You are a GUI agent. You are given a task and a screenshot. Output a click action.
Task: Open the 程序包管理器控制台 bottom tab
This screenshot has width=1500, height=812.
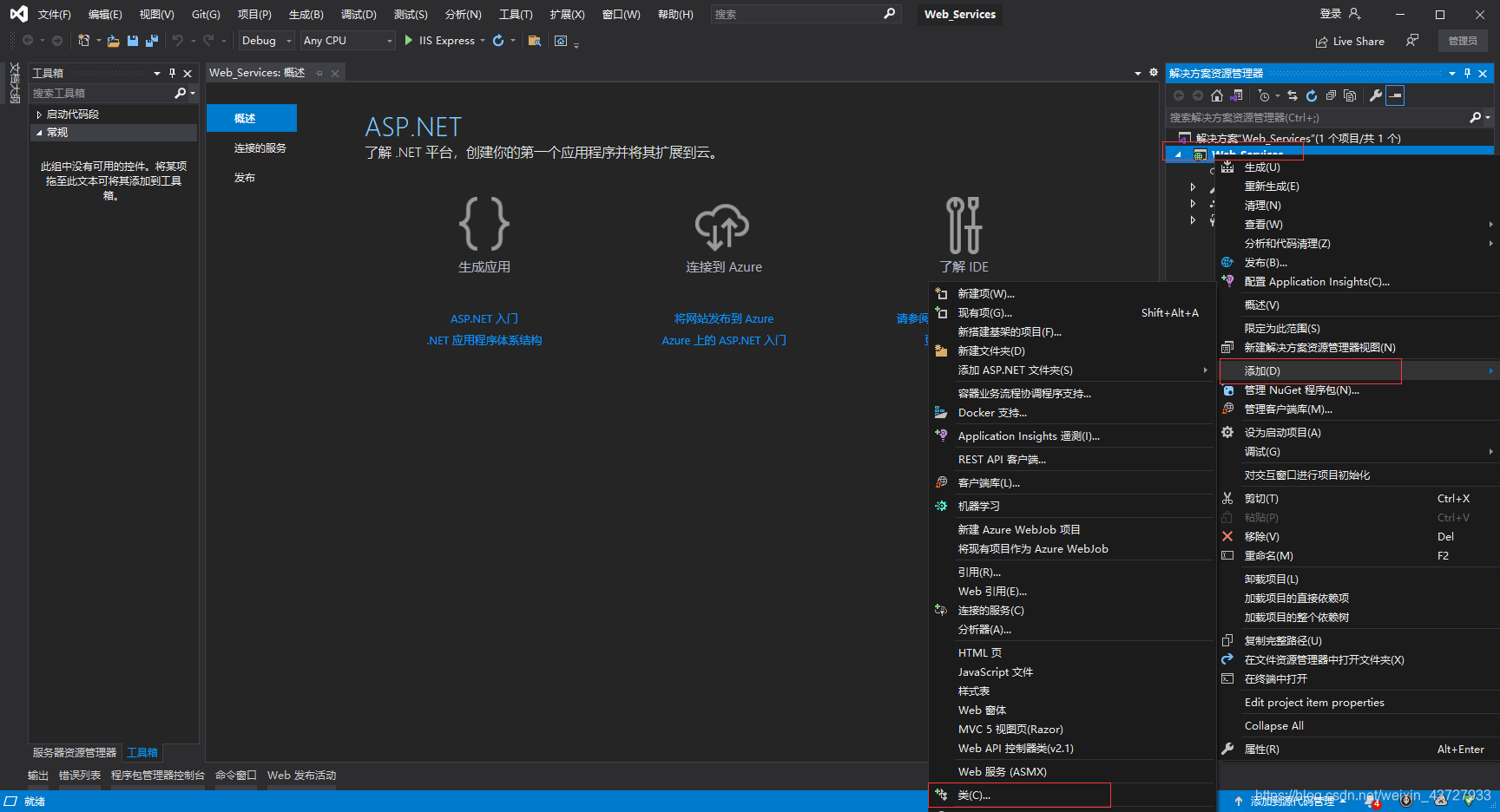pos(158,775)
